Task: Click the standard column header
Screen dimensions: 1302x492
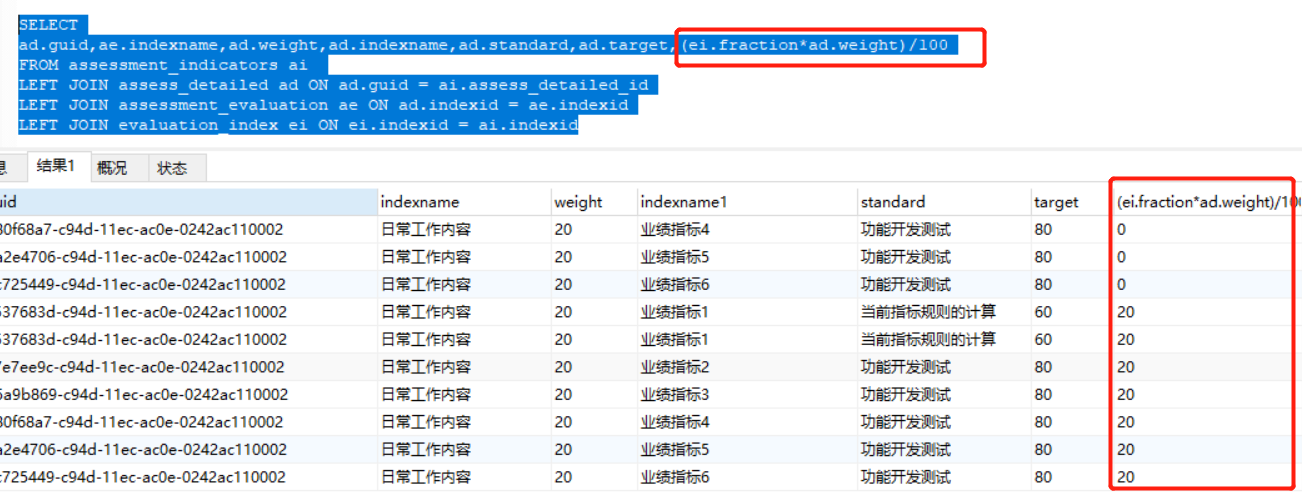Action: (893, 202)
